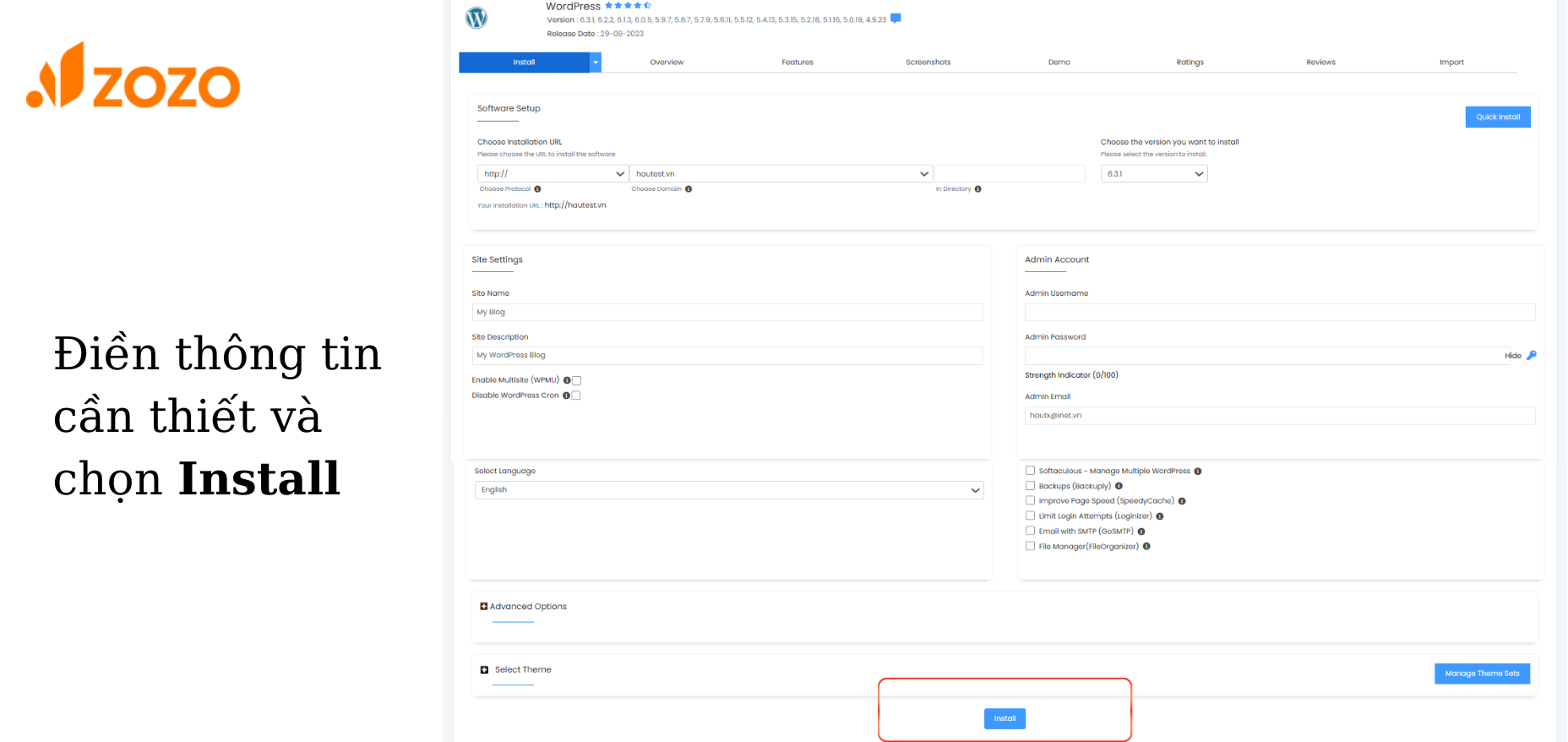Click the Admin Email field

[1280, 416]
